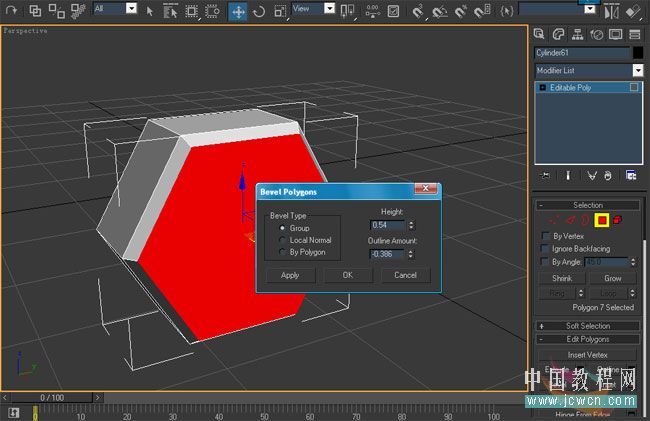Click the black object color swatch
Image resolution: width=650 pixels, height=421 pixels.
[638, 53]
